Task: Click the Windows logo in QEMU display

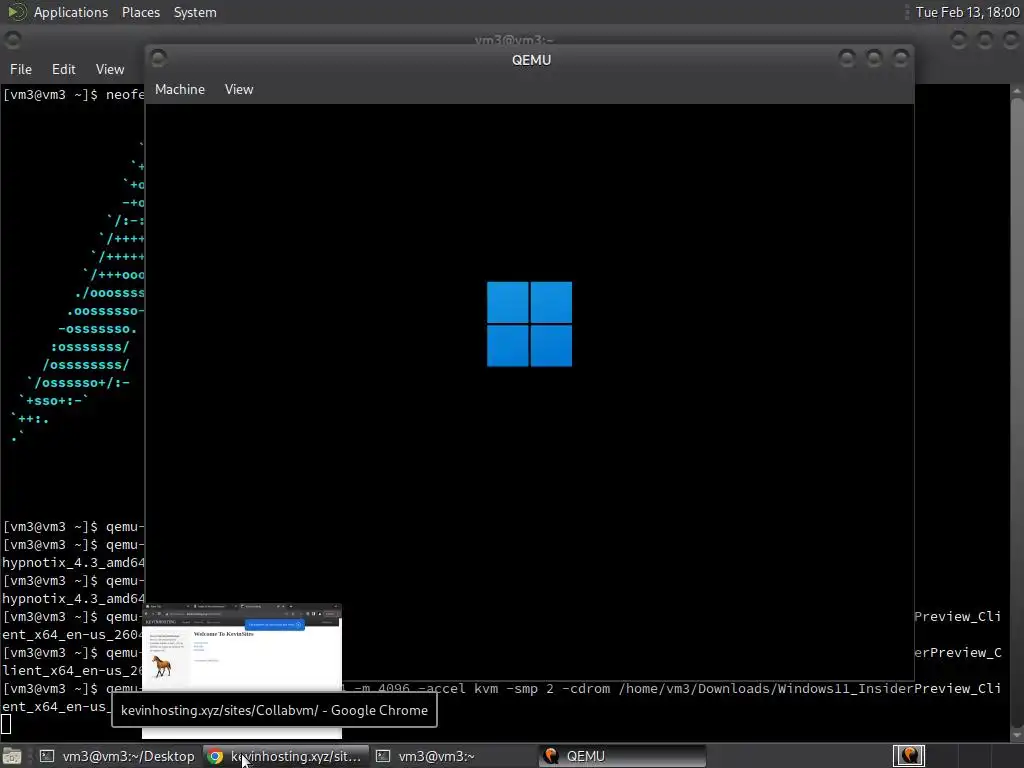Action: 529,324
